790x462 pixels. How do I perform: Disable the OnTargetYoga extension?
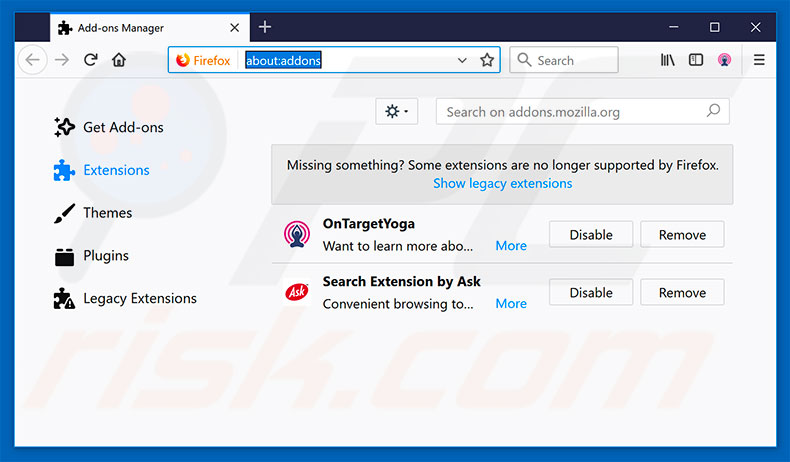point(591,234)
